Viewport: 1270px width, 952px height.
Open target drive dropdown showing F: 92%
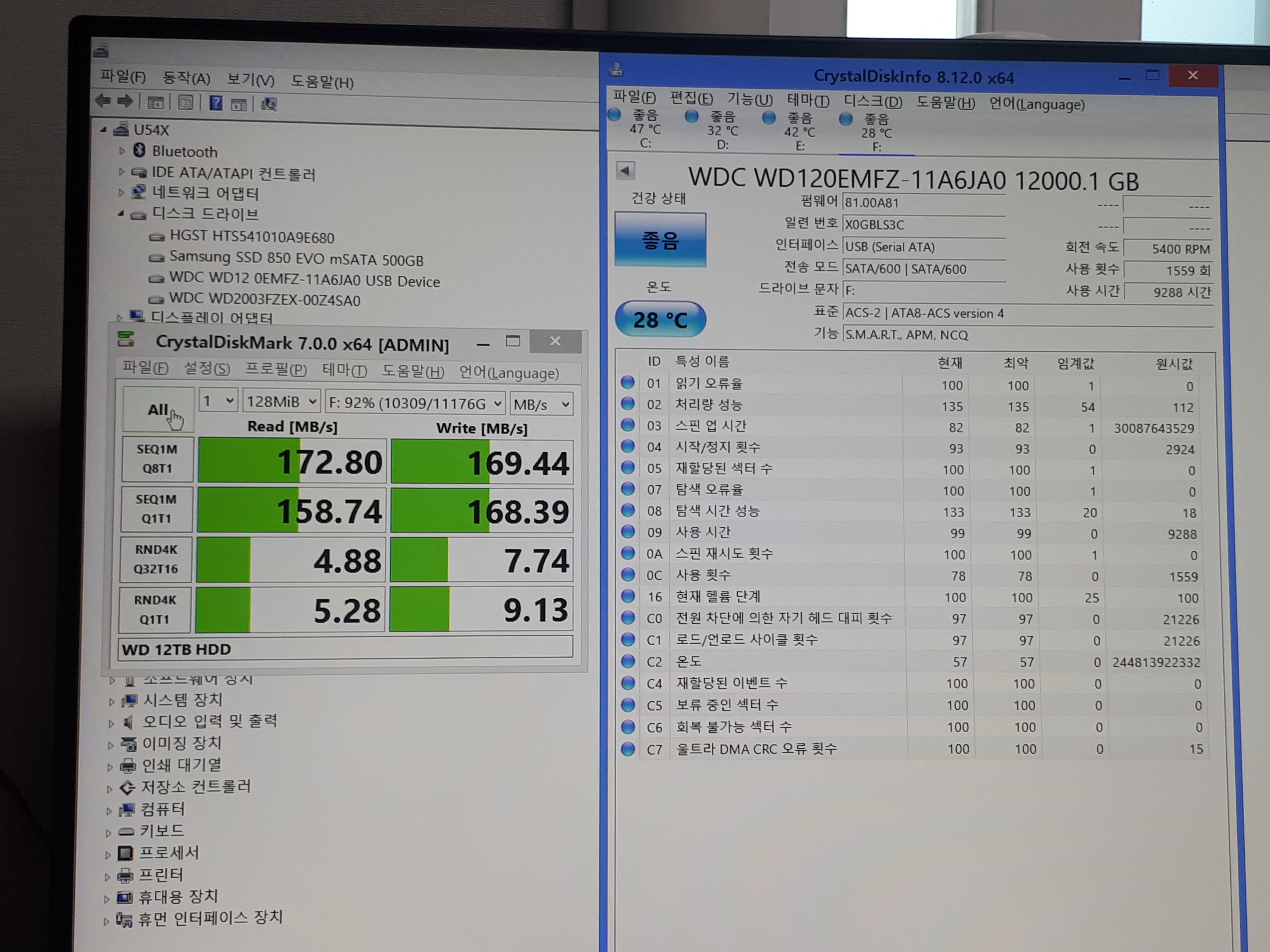click(x=415, y=403)
